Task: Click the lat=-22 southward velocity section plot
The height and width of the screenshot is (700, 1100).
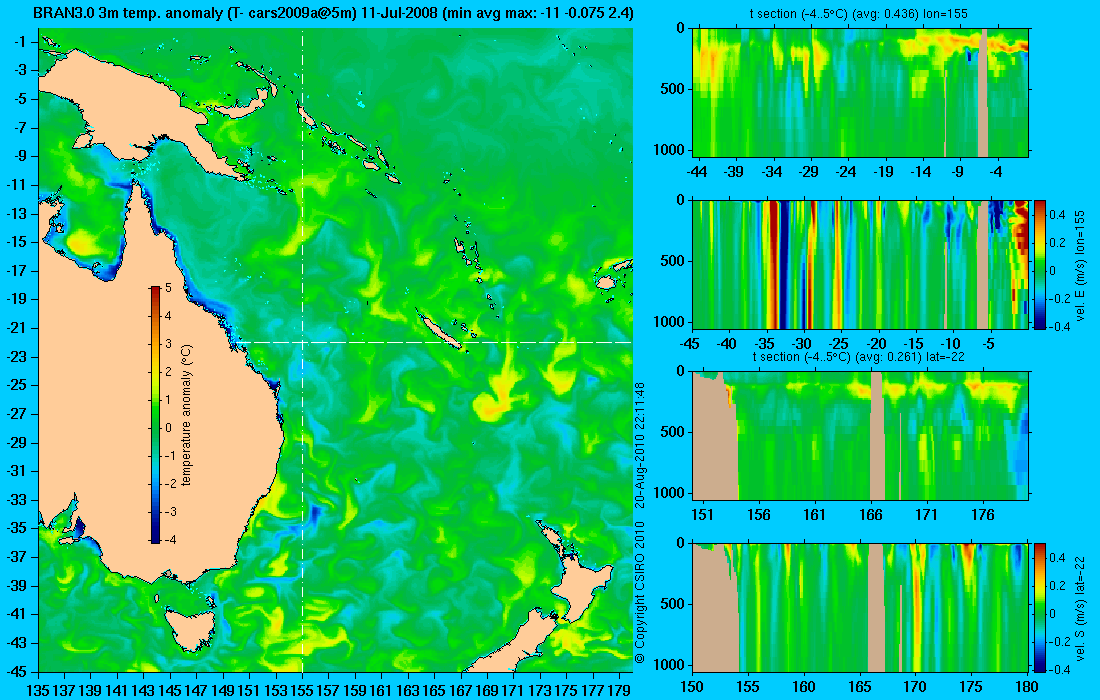Action: 861,607
